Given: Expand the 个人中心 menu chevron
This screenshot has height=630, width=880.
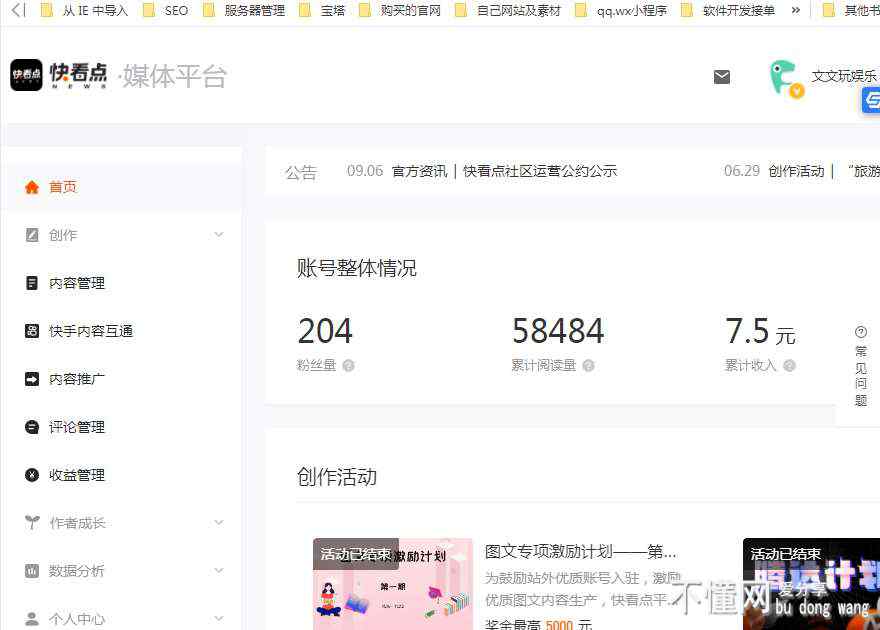Looking at the screenshot, I should tap(219, 619).
